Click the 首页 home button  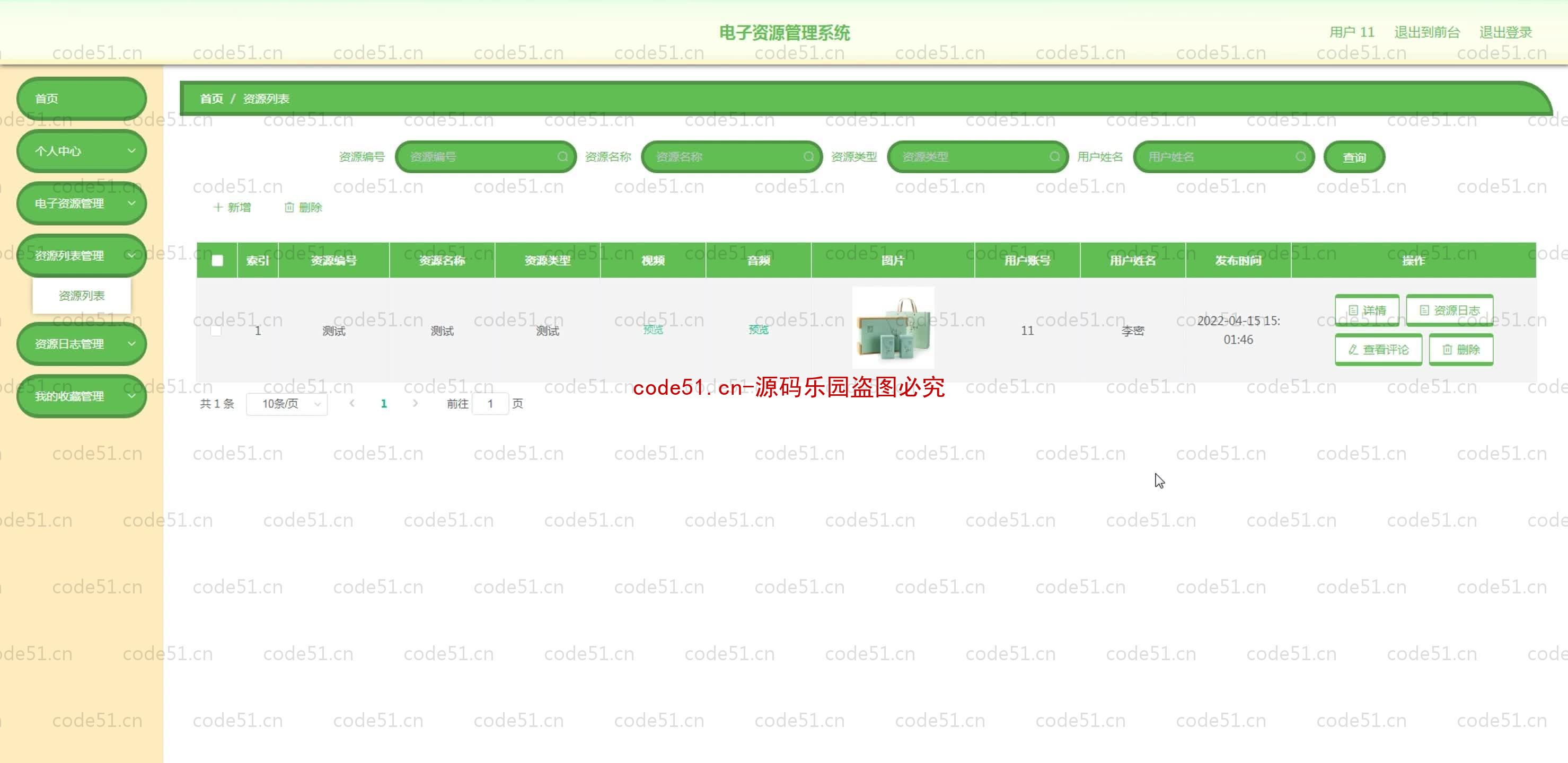(82, 98)
